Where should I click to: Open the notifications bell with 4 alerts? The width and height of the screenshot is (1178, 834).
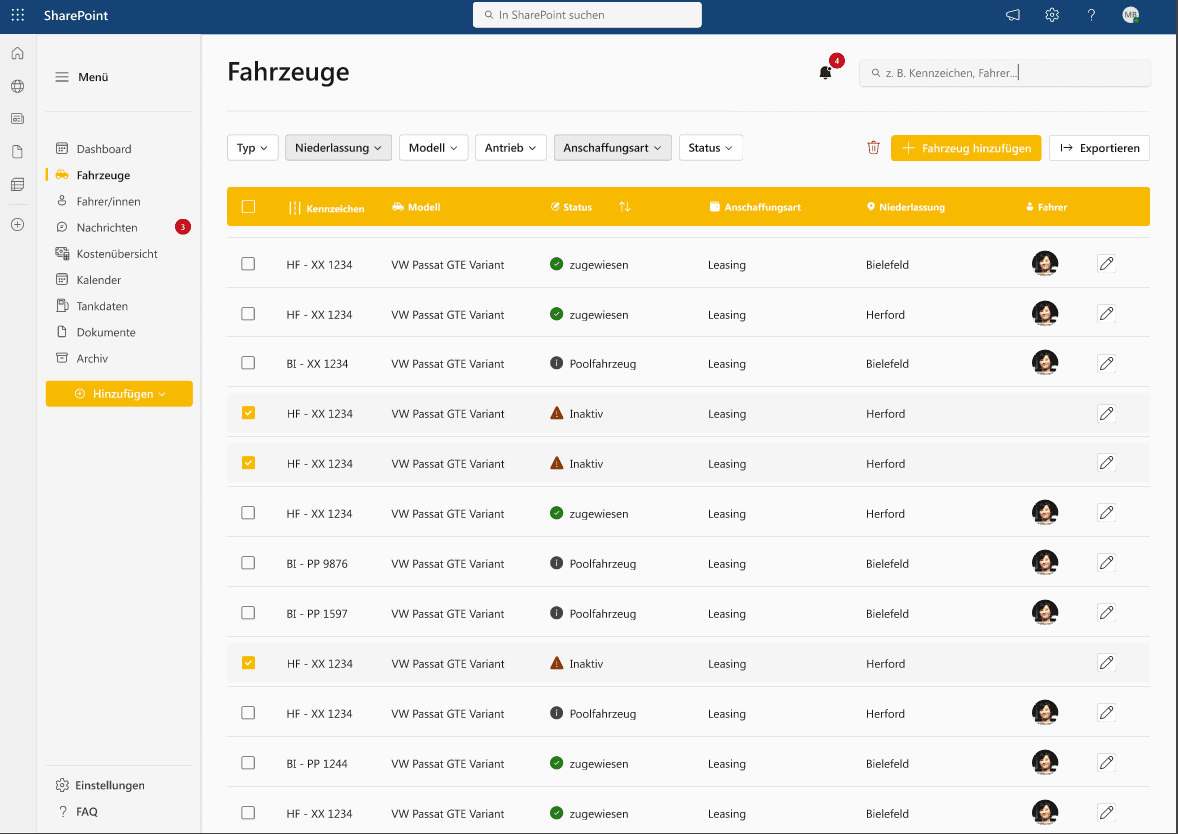(824, 72)
